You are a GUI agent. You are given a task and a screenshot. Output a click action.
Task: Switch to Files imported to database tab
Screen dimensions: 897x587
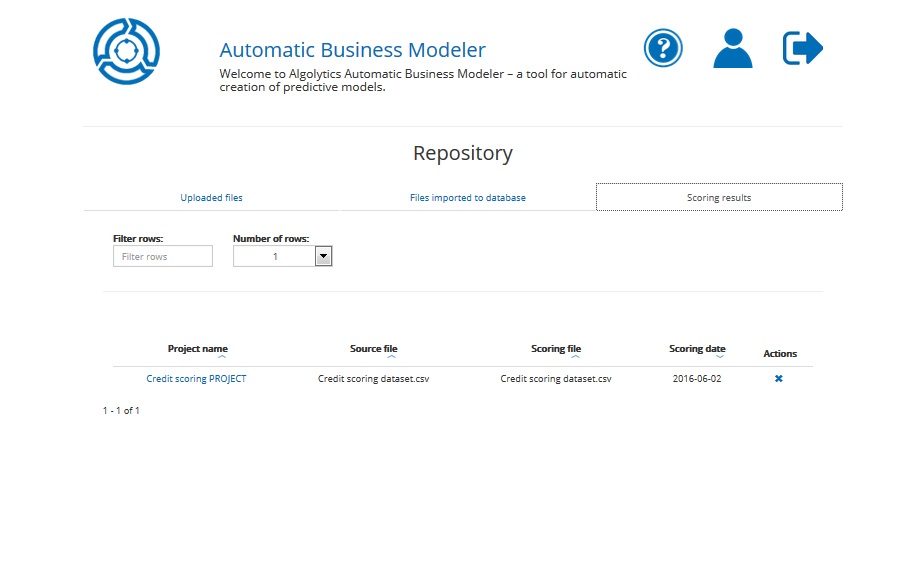[x=468, y=197]
